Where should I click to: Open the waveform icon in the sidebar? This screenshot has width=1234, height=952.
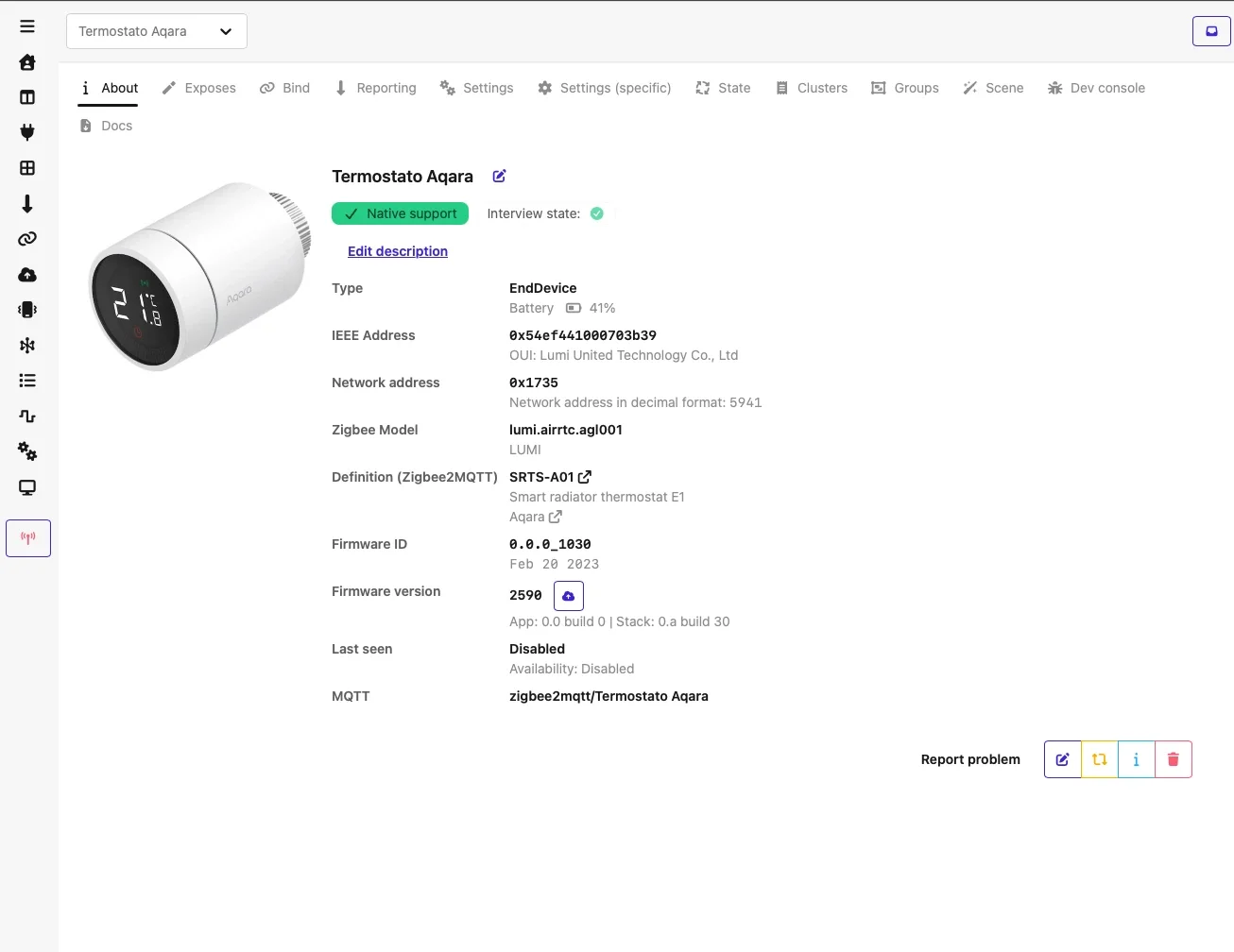(x=27, y=416)
